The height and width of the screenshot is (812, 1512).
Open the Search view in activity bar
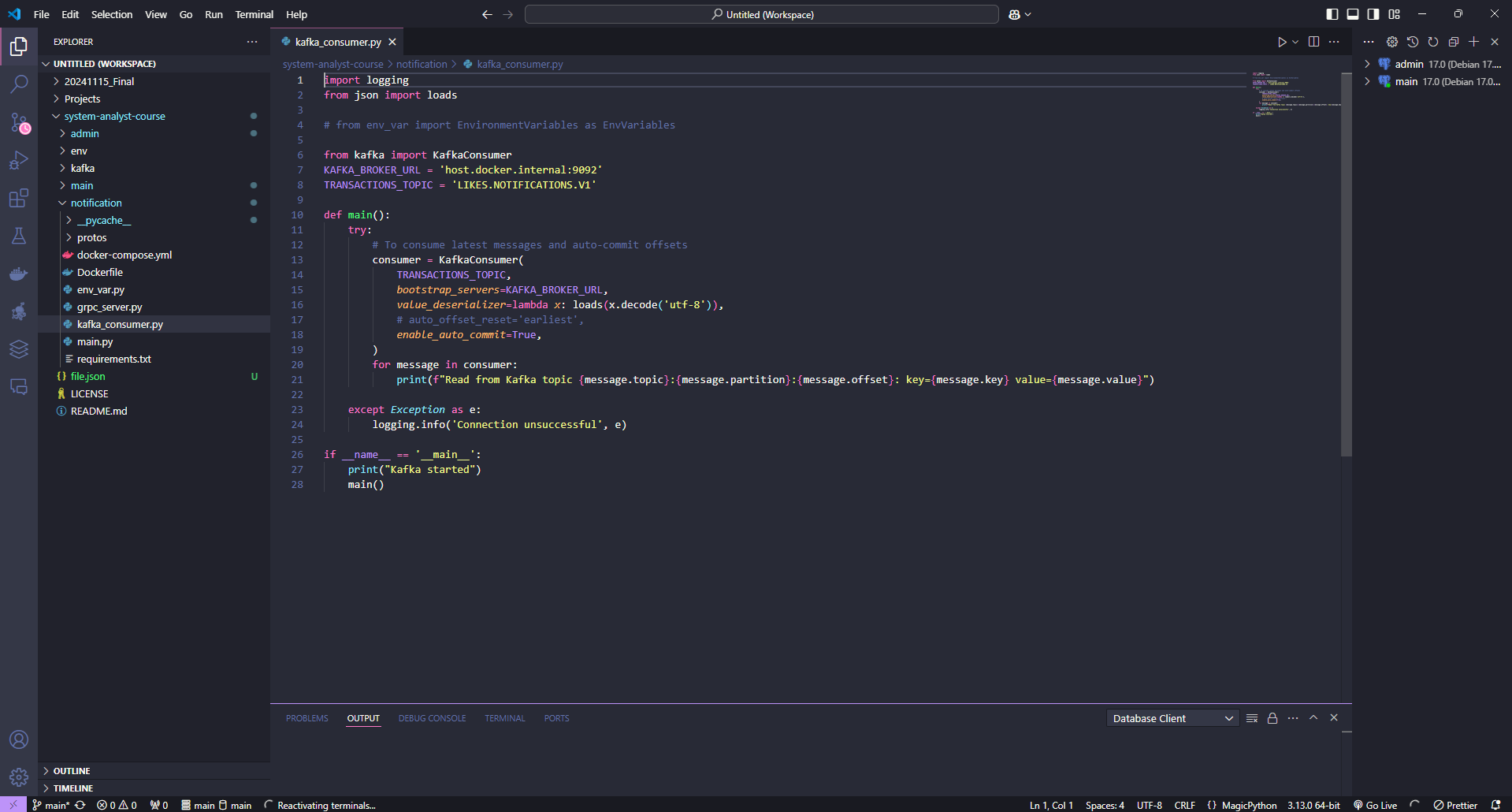(19, 84)
